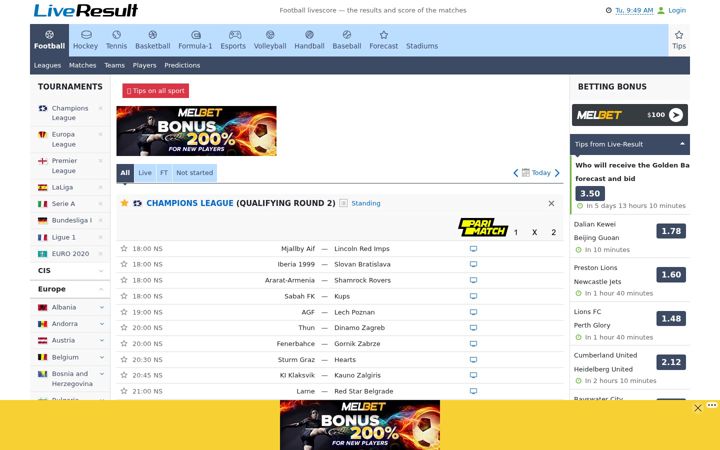This screenshot has width=720, height=450.
Task: Expand the CIS region list
Action: (70, 270)
